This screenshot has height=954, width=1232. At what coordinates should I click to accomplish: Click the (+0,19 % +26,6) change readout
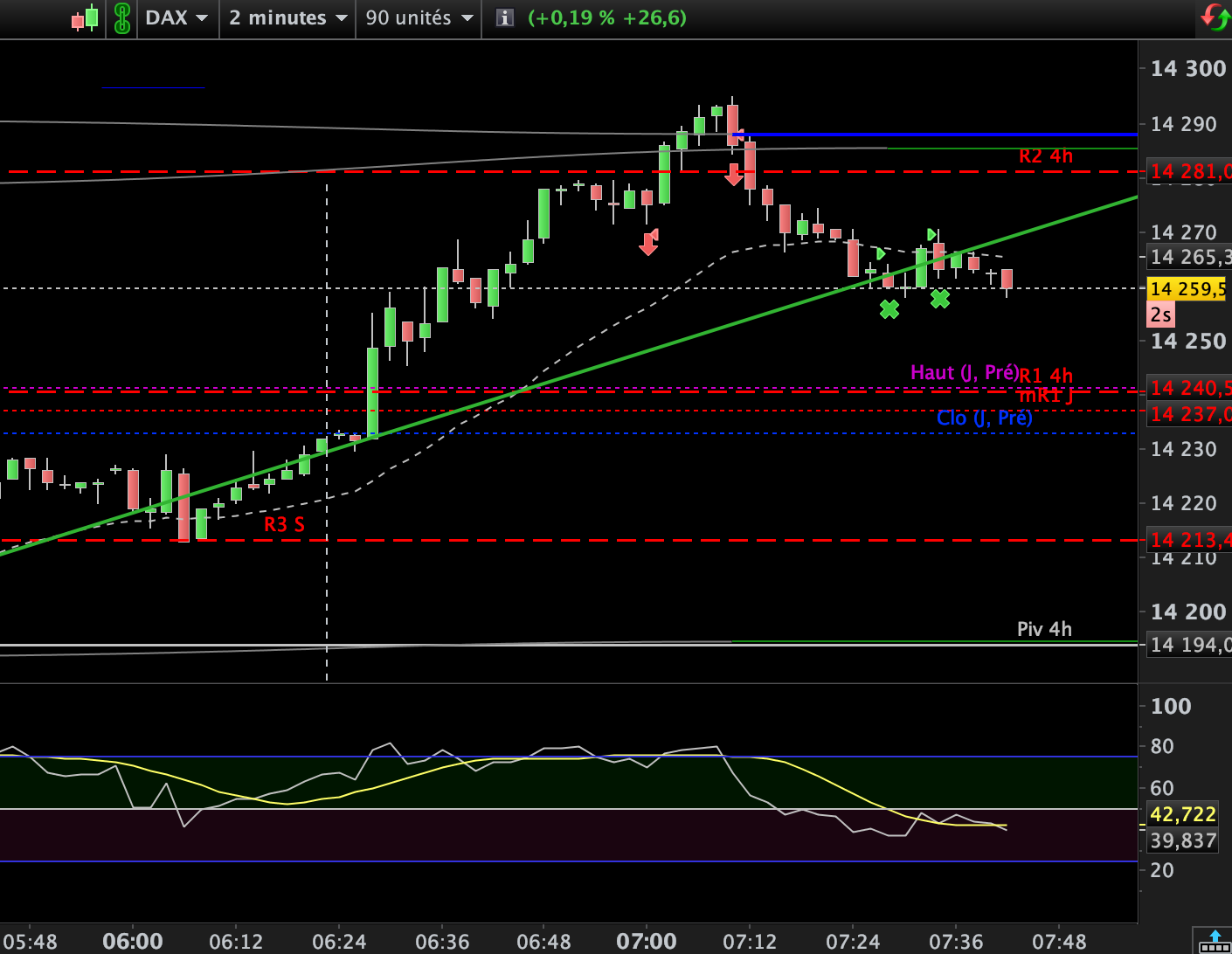coord(607,17)
